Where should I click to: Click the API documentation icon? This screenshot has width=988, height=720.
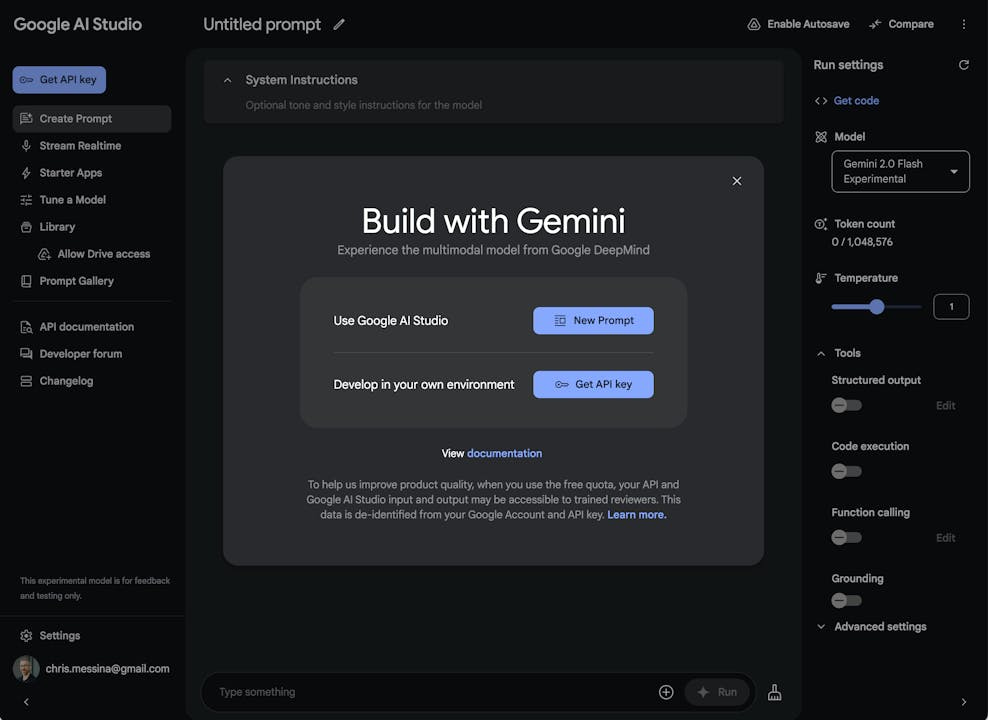pyautogui.click(x=26, y=328)
